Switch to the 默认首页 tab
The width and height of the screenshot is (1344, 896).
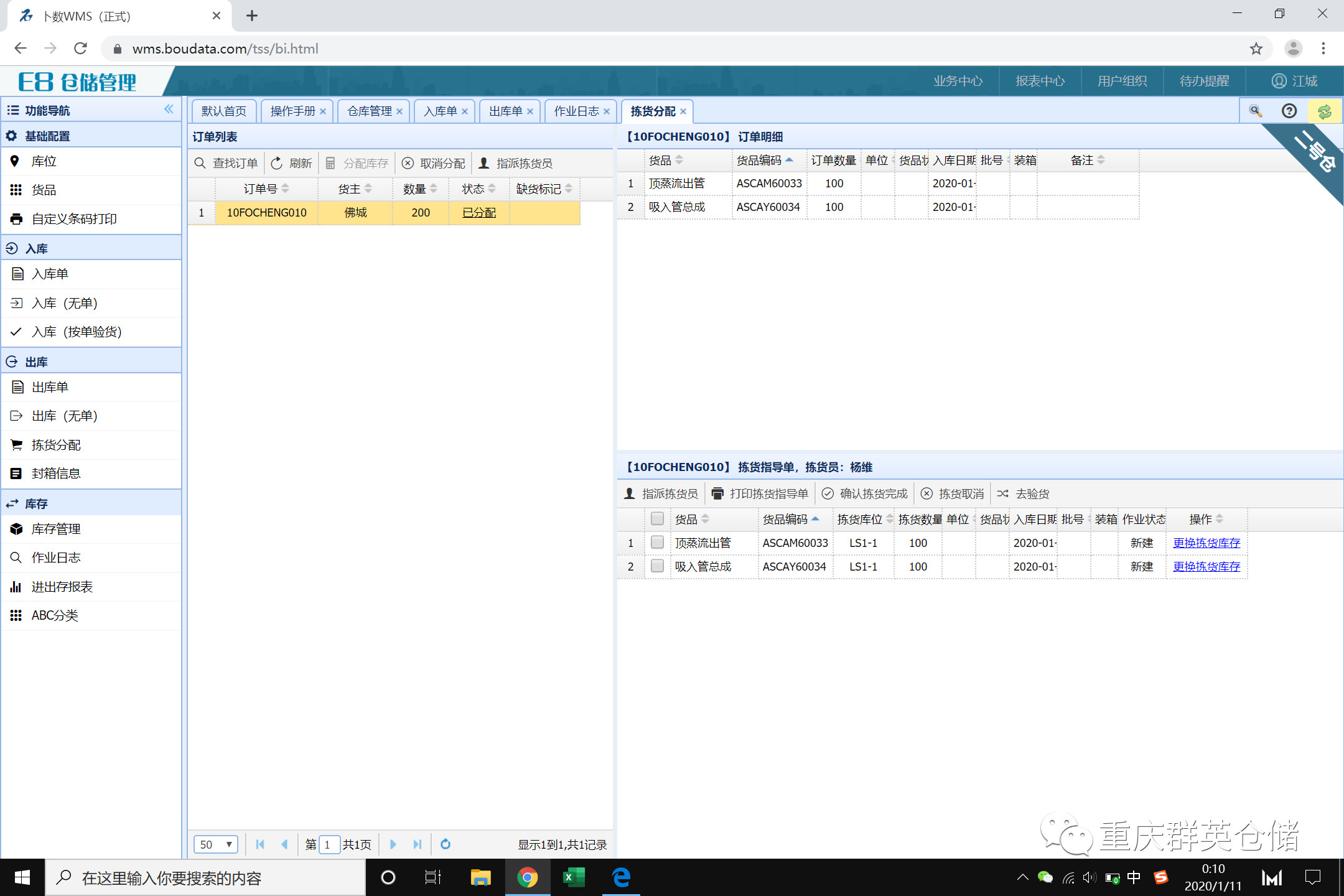coord(224,111)
